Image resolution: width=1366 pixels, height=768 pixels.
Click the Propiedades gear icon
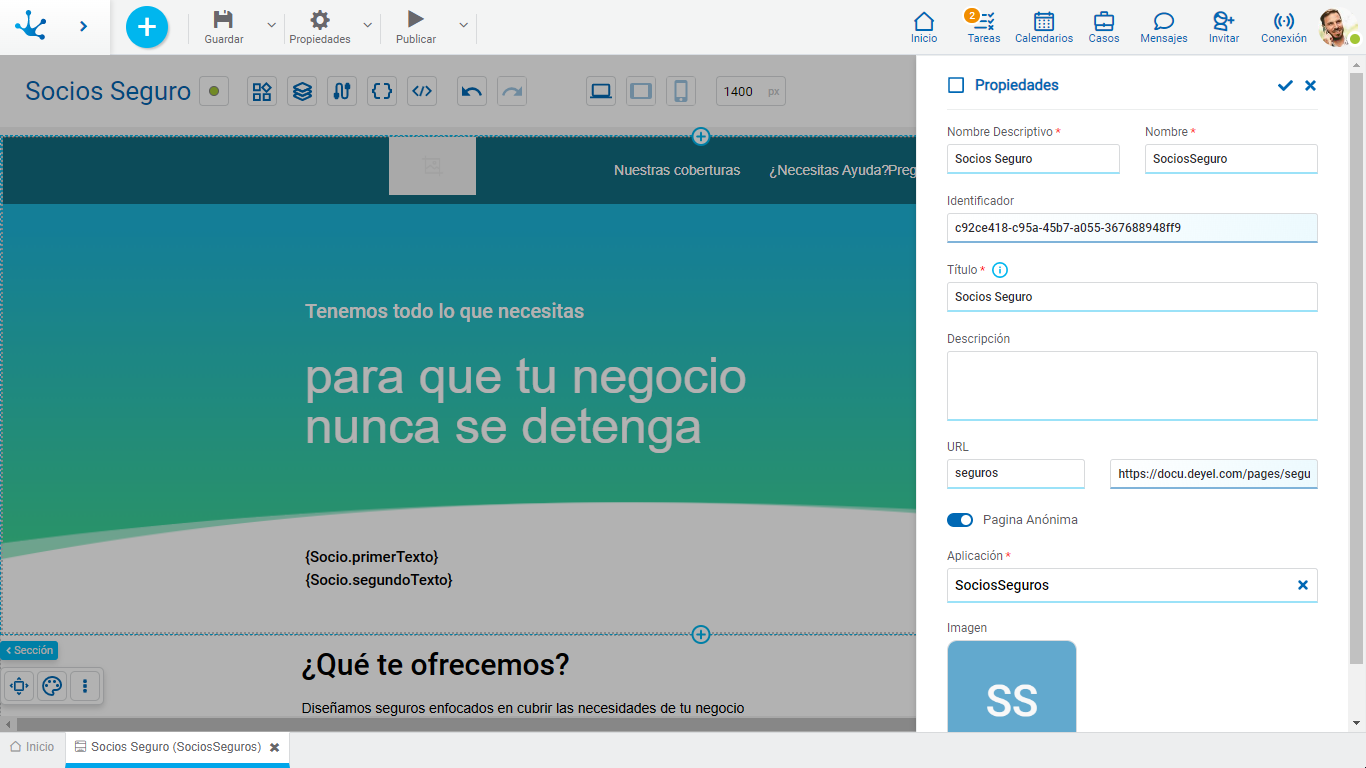point(319,20)
